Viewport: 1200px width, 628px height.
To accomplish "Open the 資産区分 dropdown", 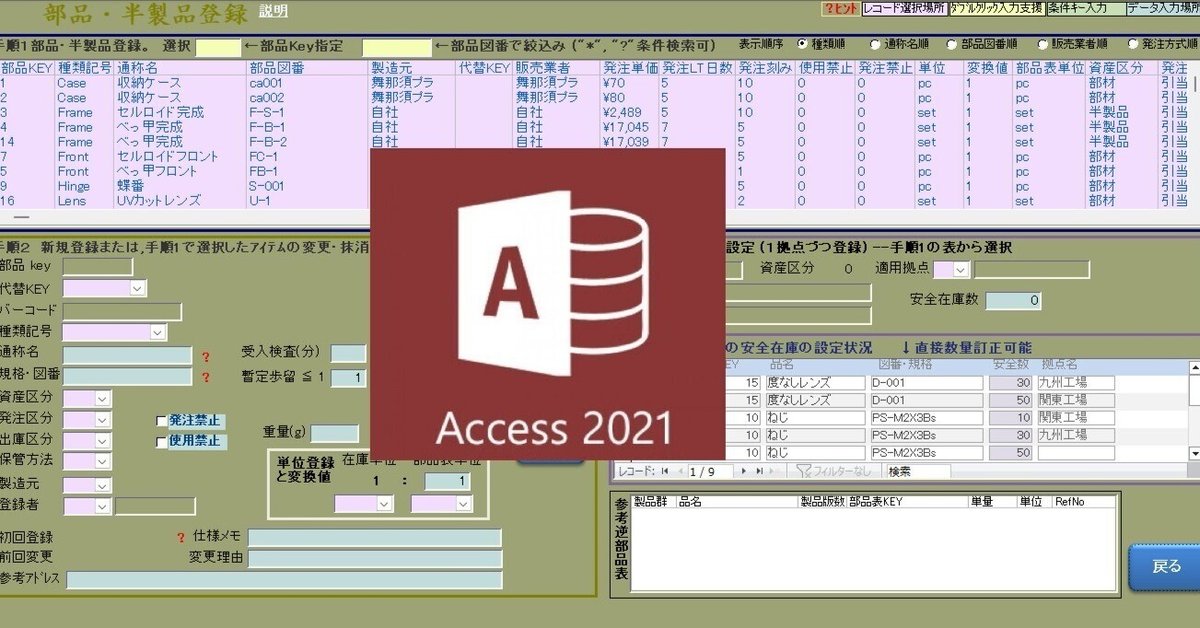I will point(103,398).
